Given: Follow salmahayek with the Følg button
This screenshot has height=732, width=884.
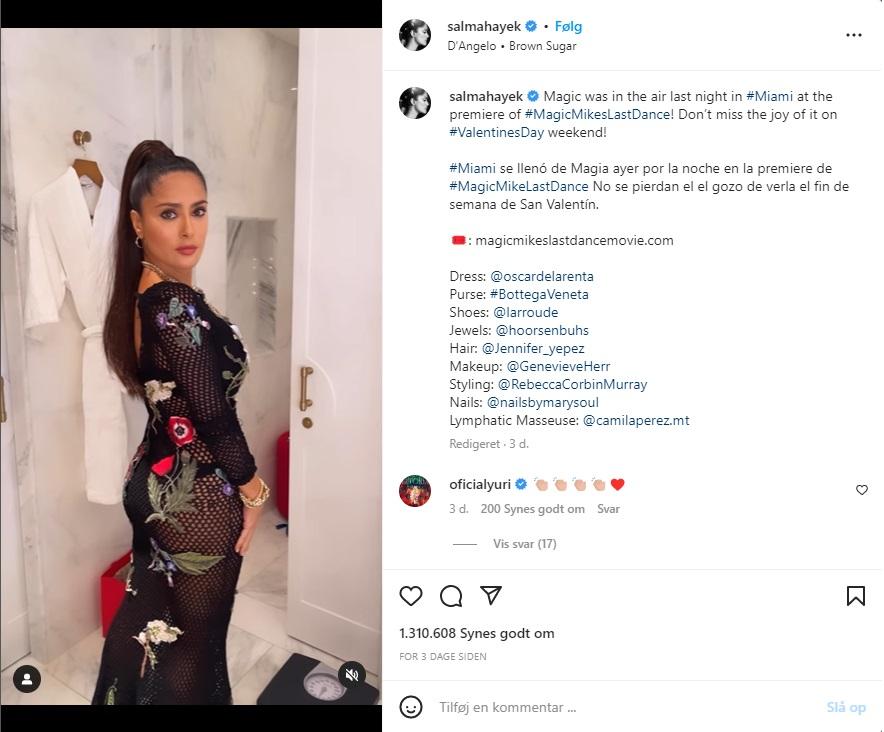Looking at the screenshot, I should pyautogui.click(x=568, y=27).
